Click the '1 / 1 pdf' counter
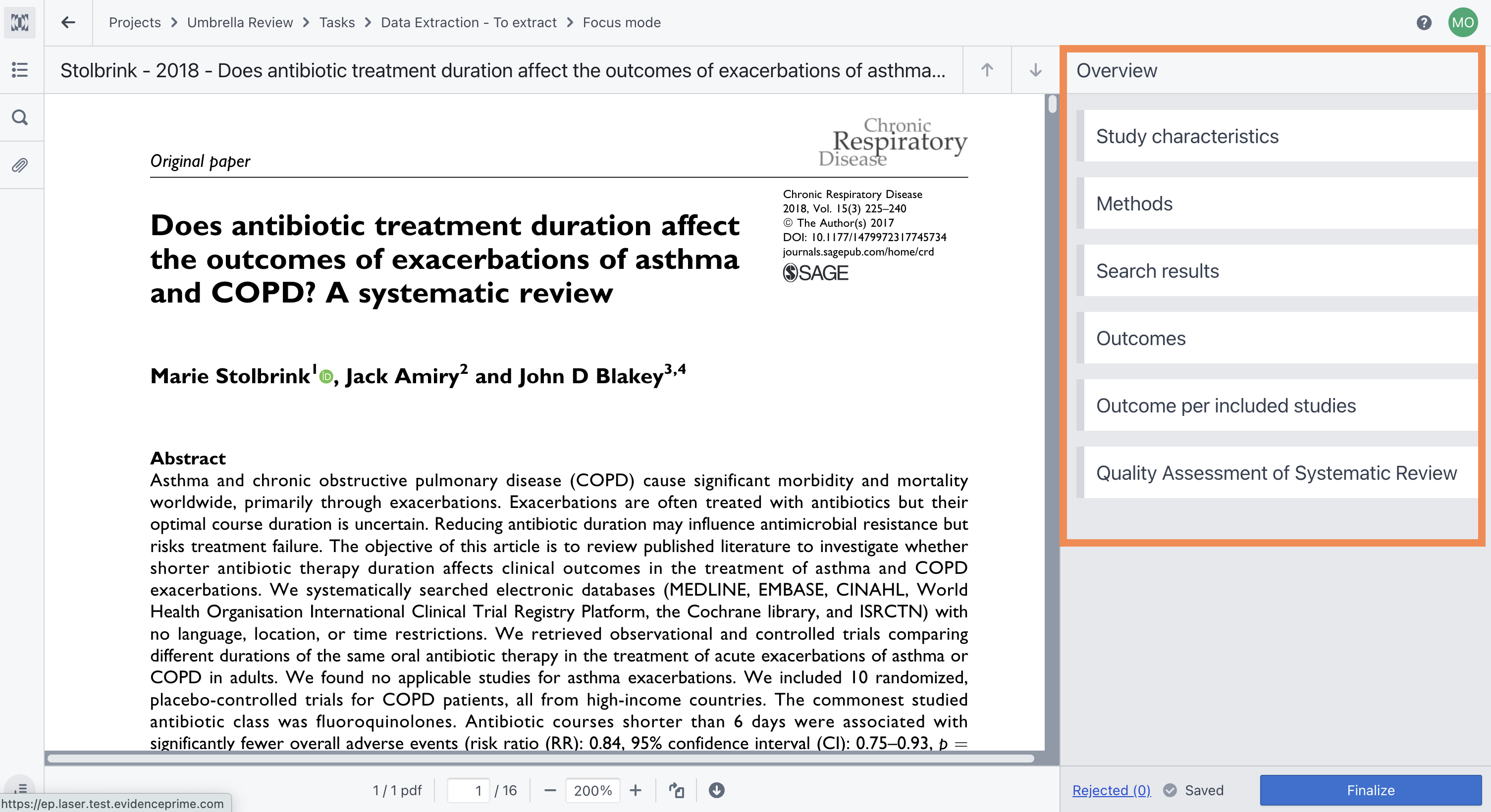 tap(397, 790)
